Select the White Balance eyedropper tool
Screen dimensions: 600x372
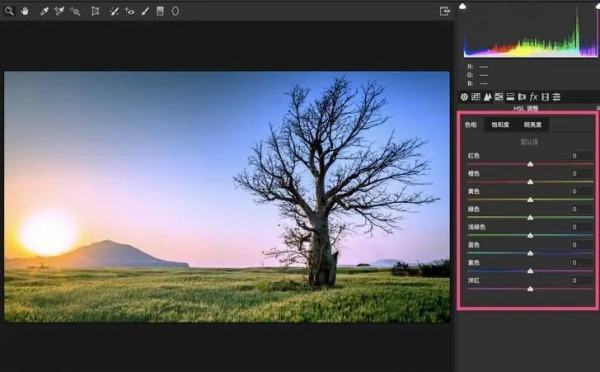tap(44, 11)
